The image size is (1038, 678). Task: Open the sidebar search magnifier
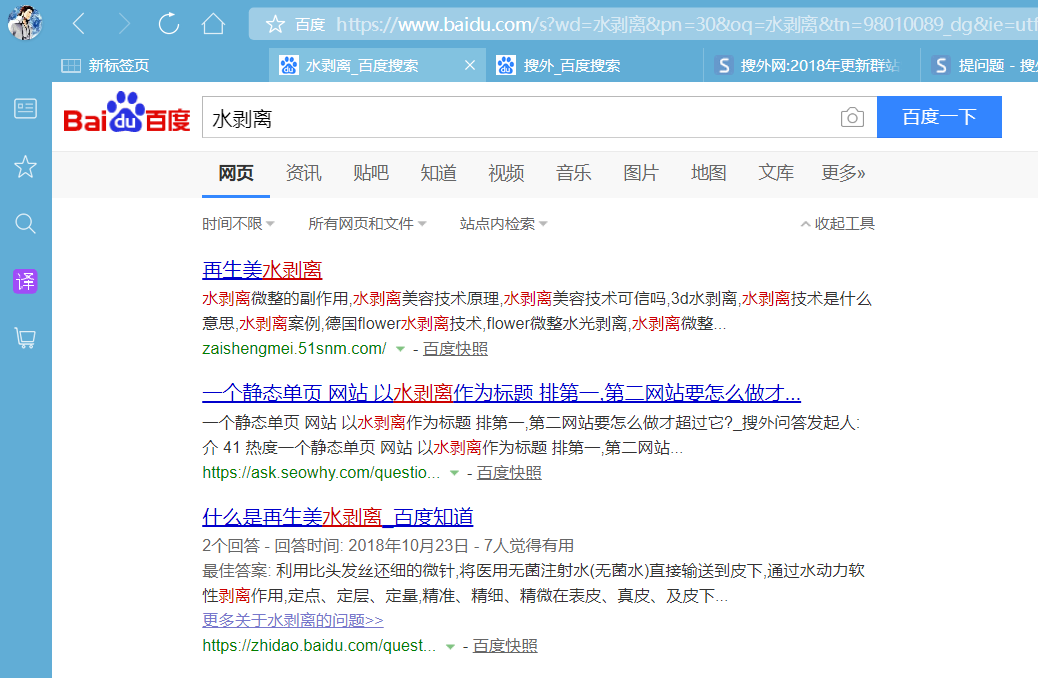pos(25,223)
